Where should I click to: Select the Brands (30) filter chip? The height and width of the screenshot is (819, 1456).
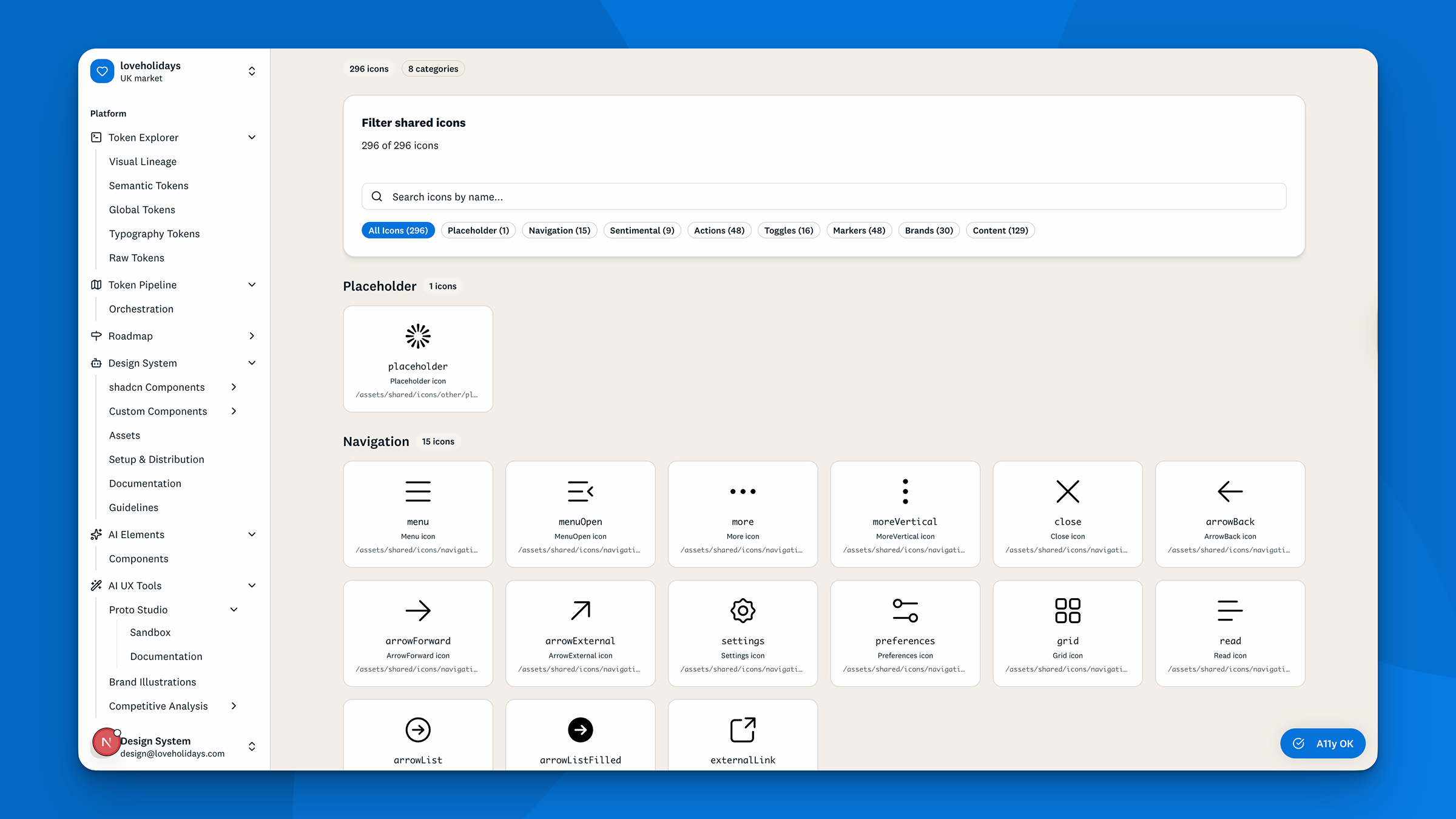(928, 231)
